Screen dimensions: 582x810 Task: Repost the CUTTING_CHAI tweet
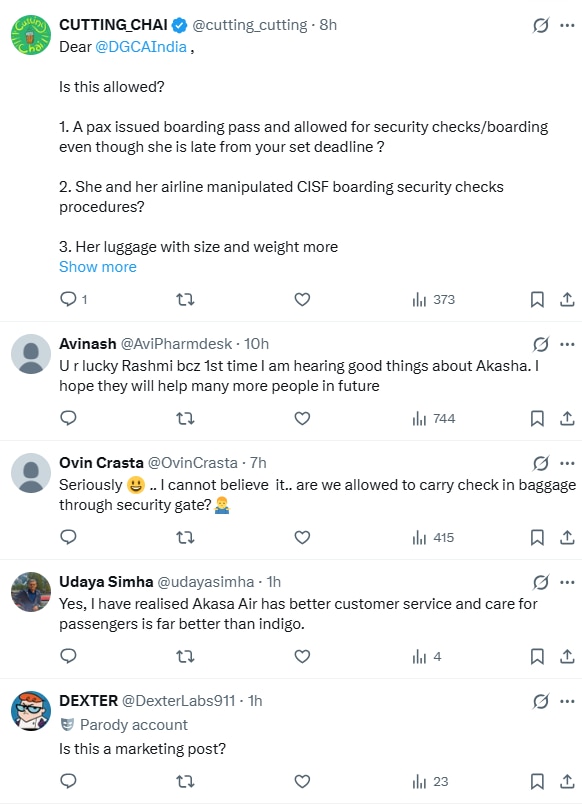point(185,299)
